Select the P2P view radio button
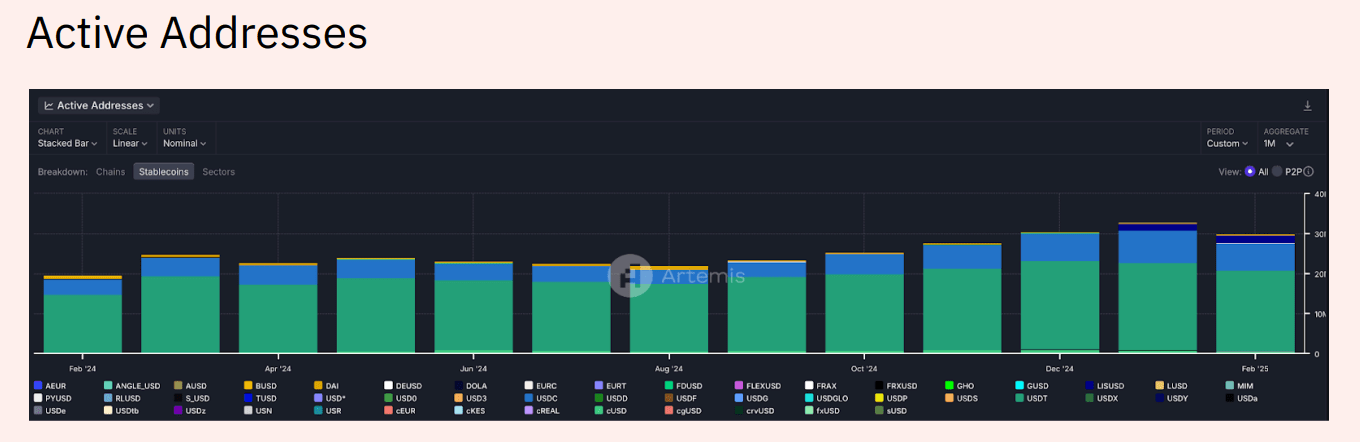Screen dimensions: 1360x442 (1277, 172)
